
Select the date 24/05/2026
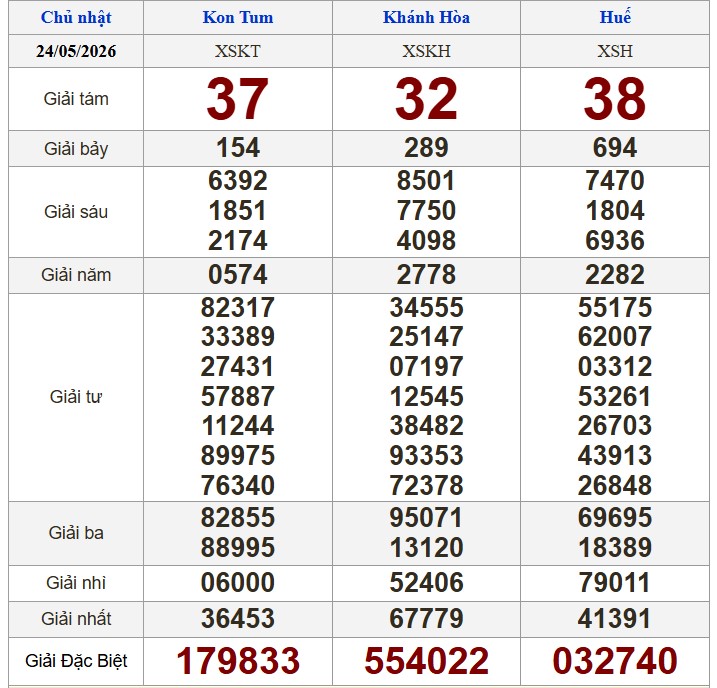pyautogui.click(x=76, y=51)
